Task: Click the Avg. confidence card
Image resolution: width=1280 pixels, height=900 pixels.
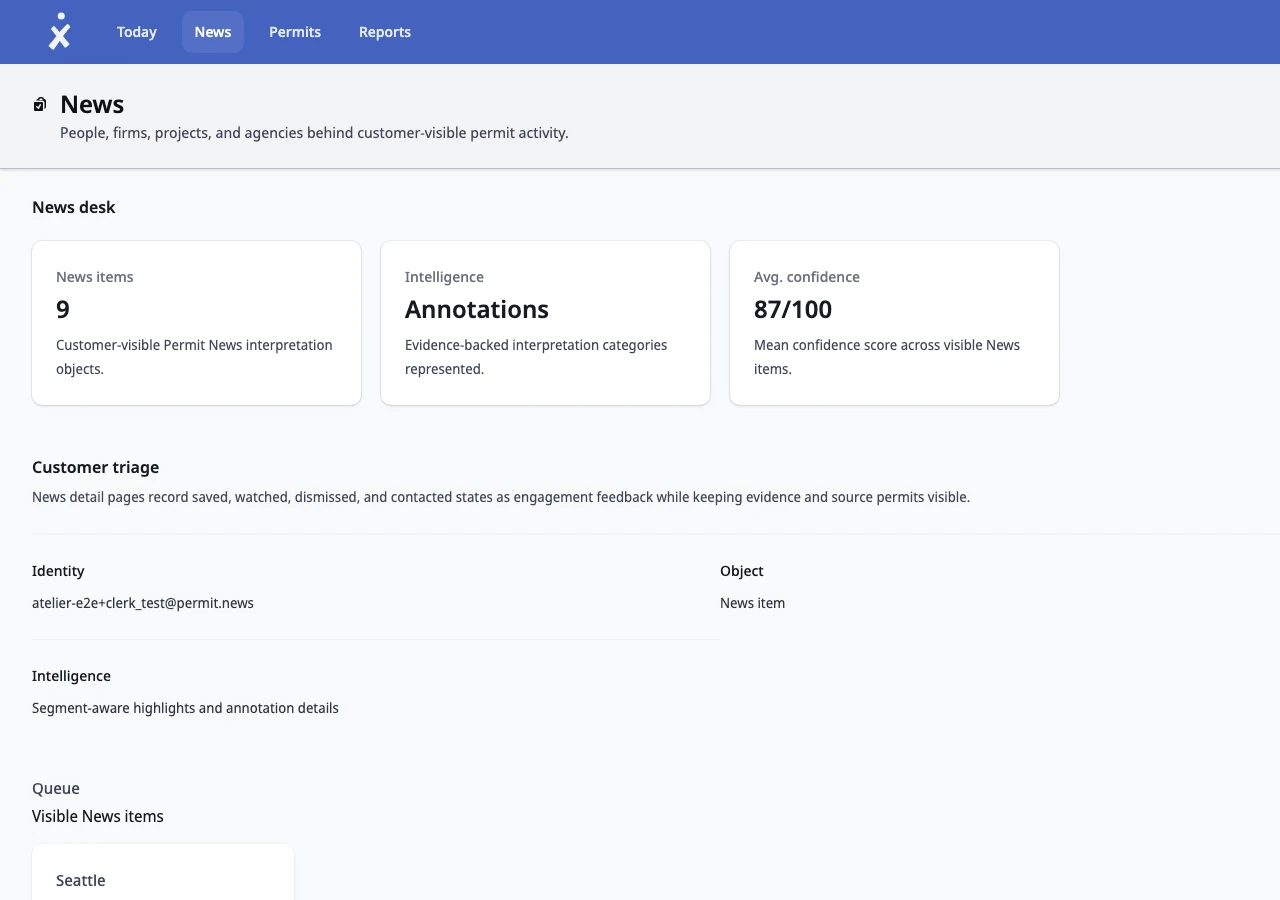Action: coord(894,323)
